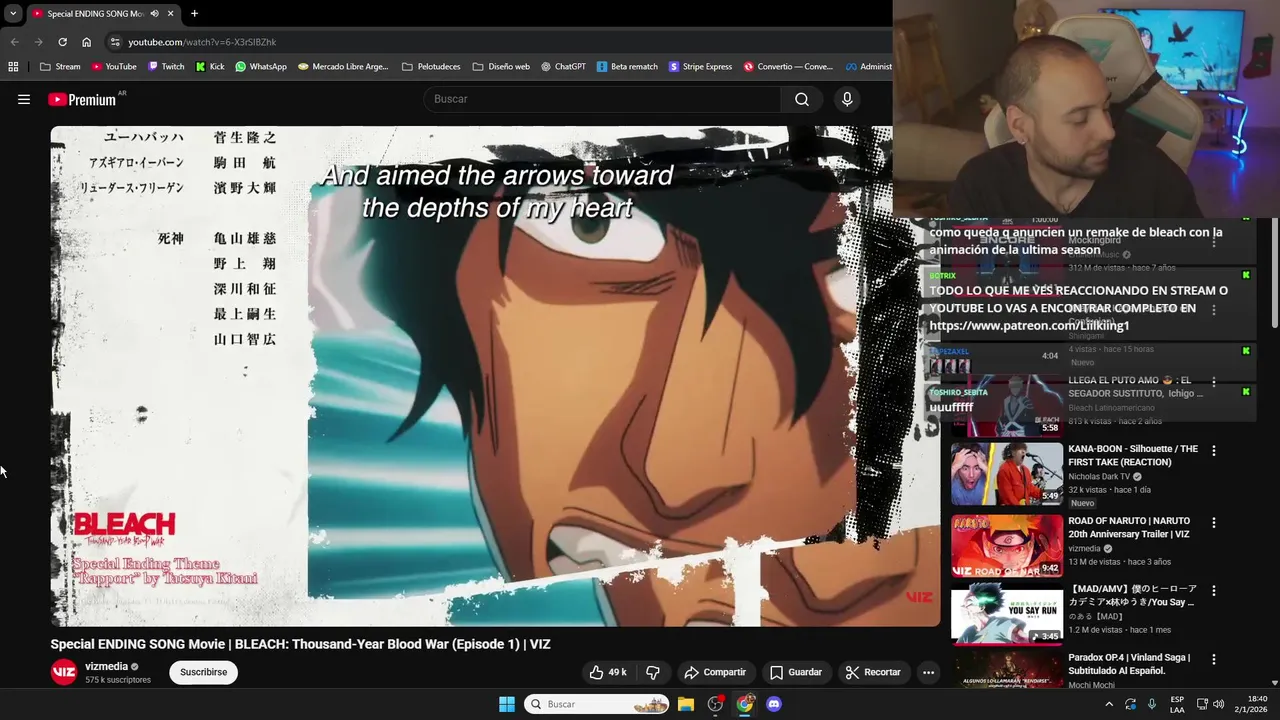Open the Kick bookmark

tap(210, 67)
